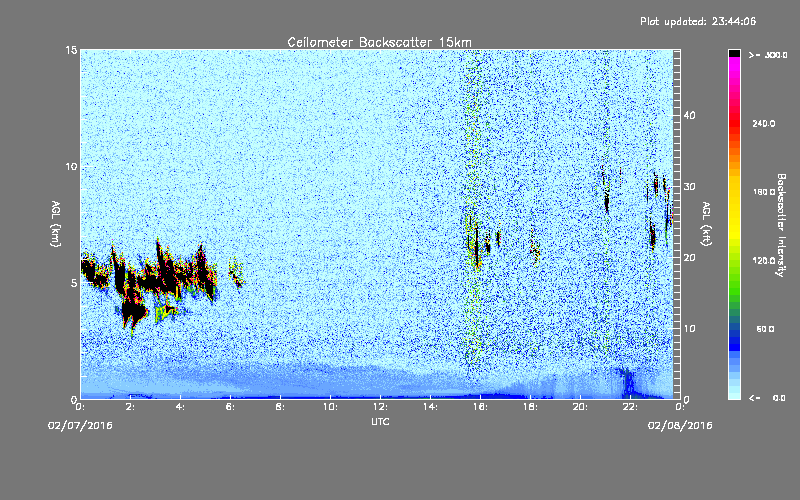The height and width of the screenshot is (500, 800).
Task: Click the 'Ceilometer Backscatter 15km' plot title
Action: (x=379, y=42)
